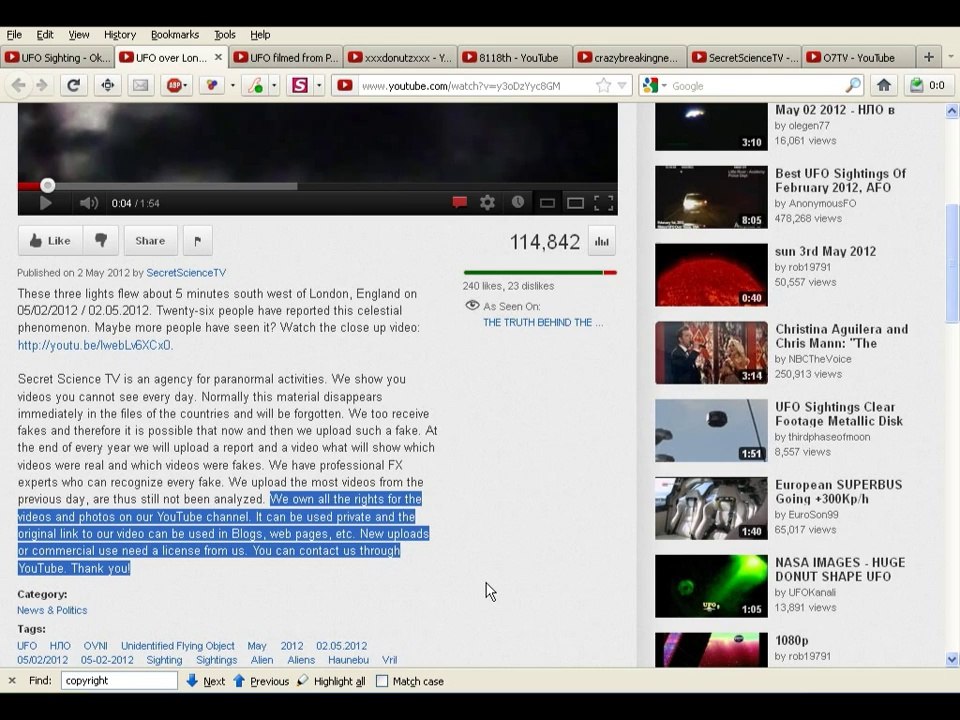Viewport: 960px width, 720px height.
Task: Toggle the red annotations speech-bubble icon
Action: [x=459, y=203]
